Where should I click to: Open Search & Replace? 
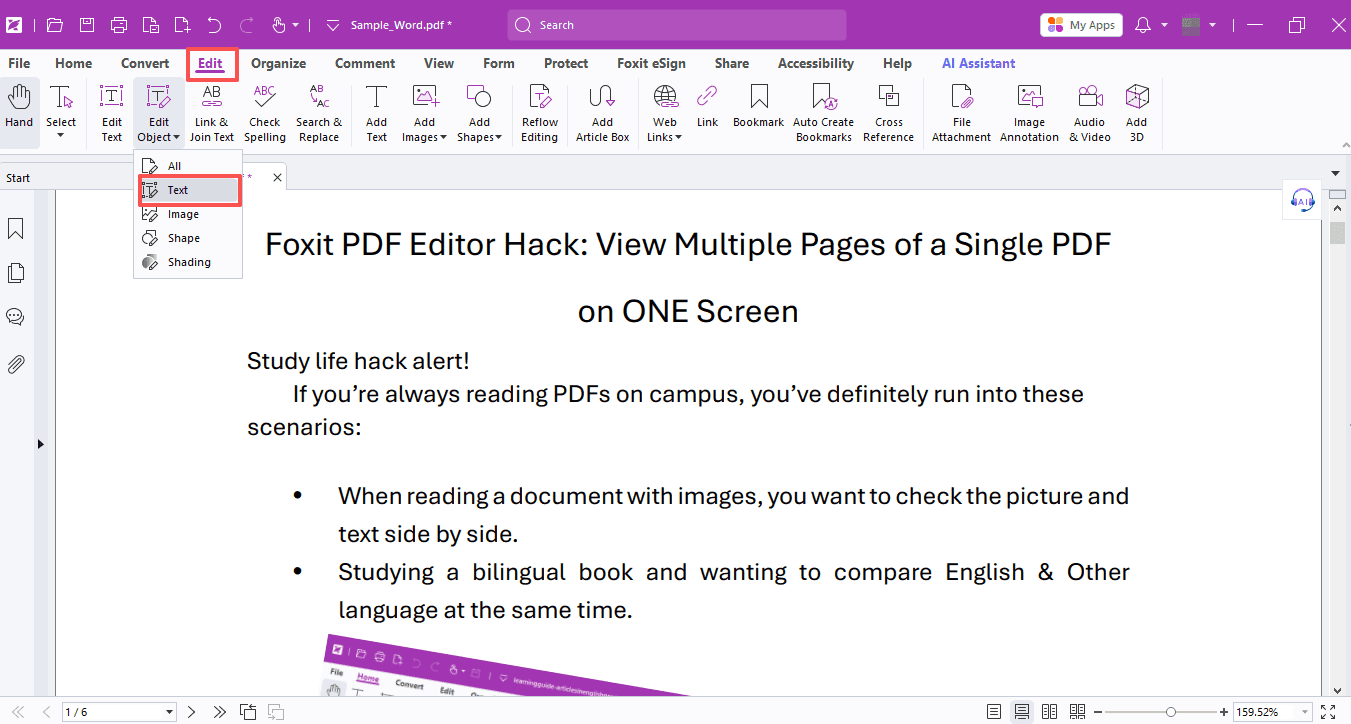coord(319,113)
